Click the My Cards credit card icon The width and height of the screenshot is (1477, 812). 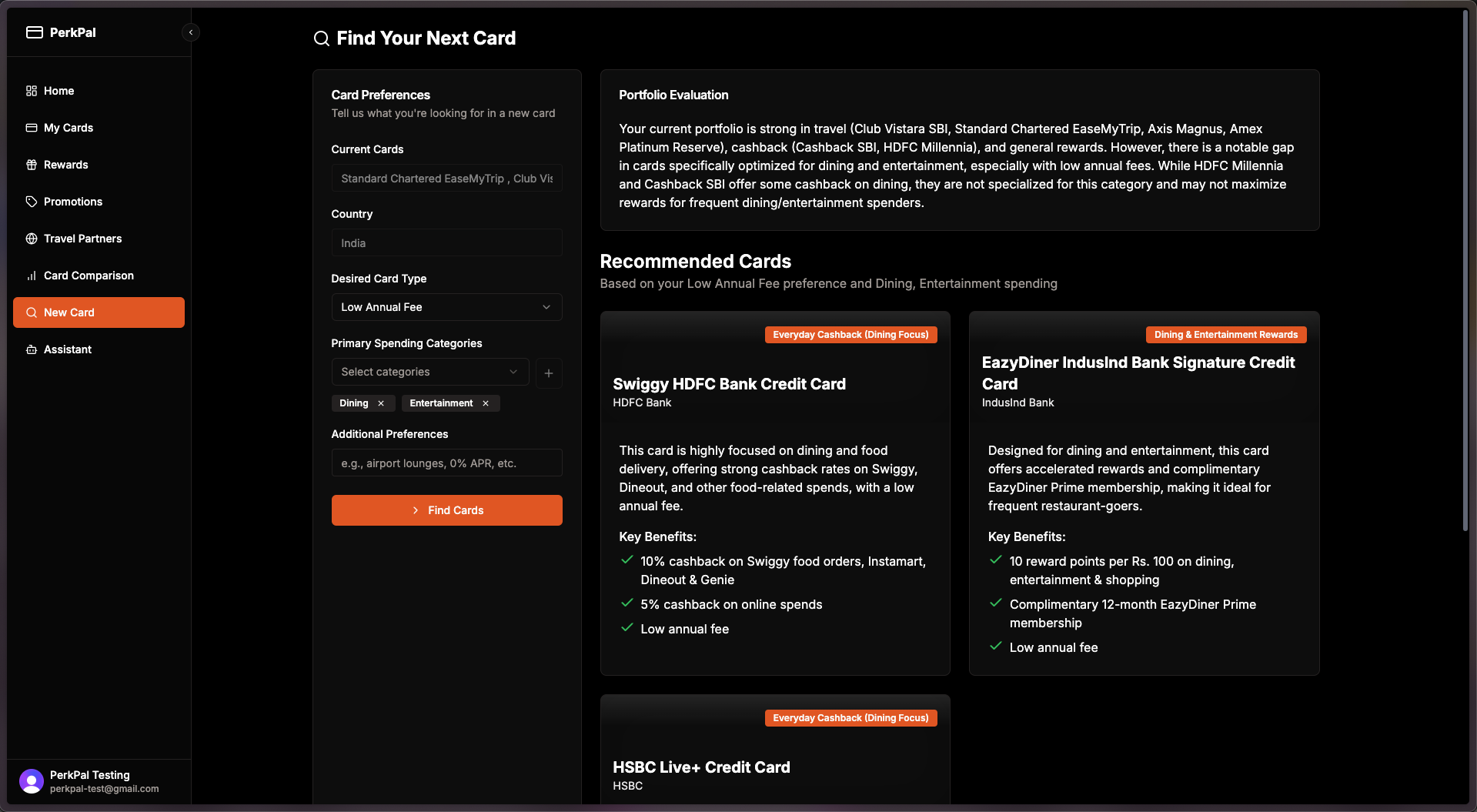[32, 128]
